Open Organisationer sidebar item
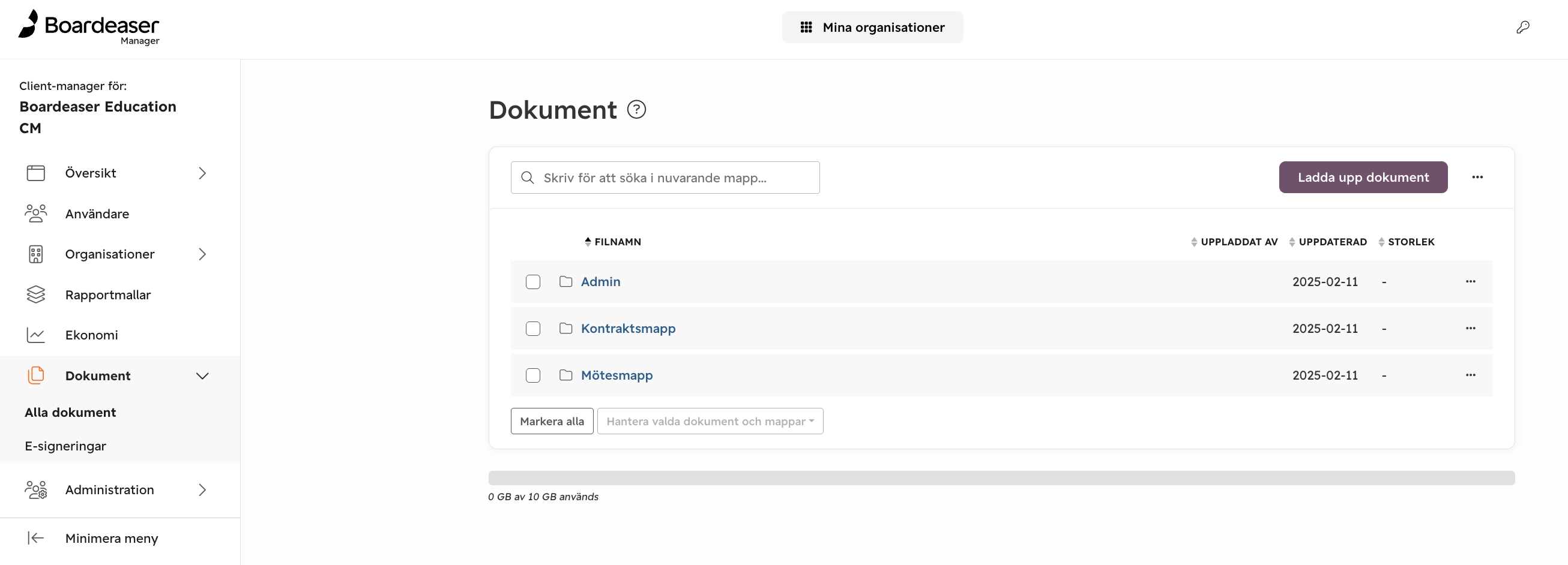The width and height of the screenshot is (1568, 565). click(x=119, y=254)
